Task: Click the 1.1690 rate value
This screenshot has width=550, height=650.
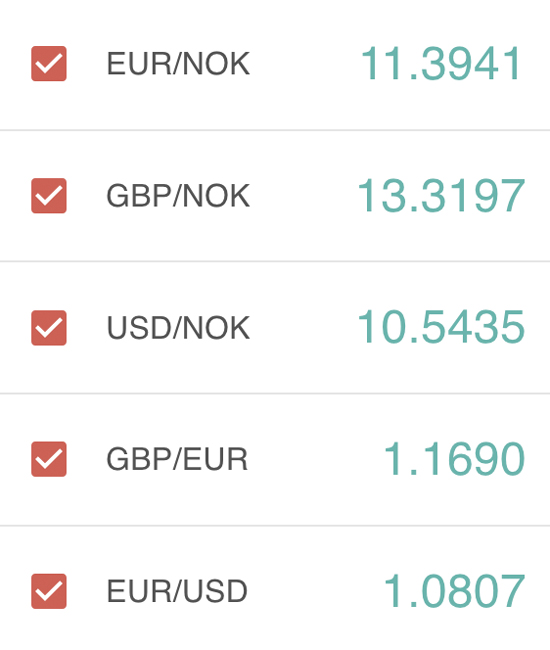Action: 454,459
